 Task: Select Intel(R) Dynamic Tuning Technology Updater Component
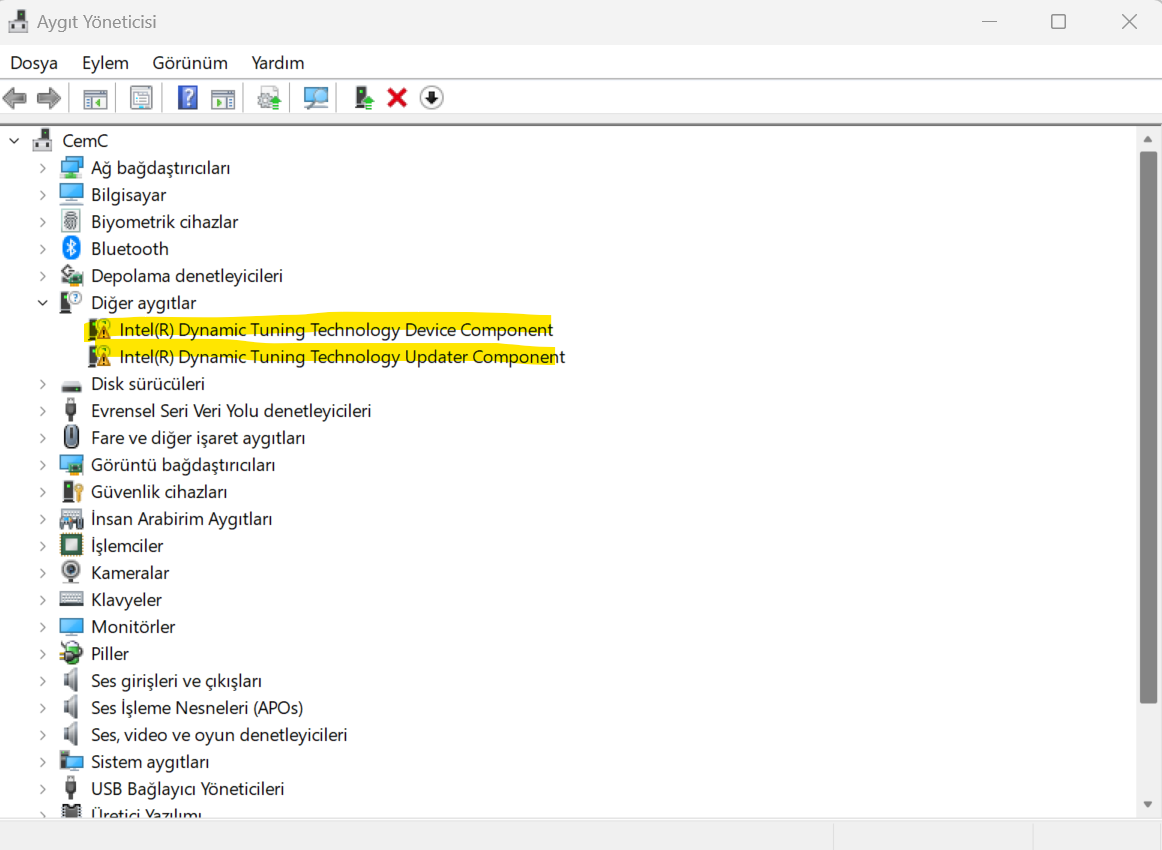pos(341,356)
